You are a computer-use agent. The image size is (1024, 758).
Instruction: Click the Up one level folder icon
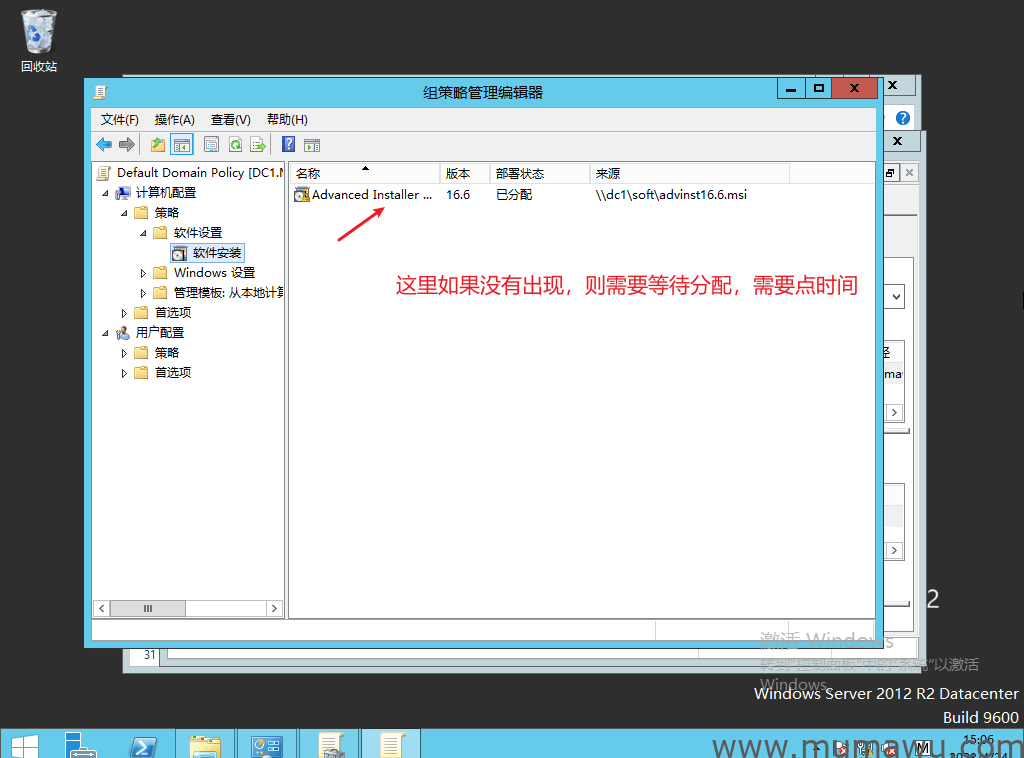[158, 145]
